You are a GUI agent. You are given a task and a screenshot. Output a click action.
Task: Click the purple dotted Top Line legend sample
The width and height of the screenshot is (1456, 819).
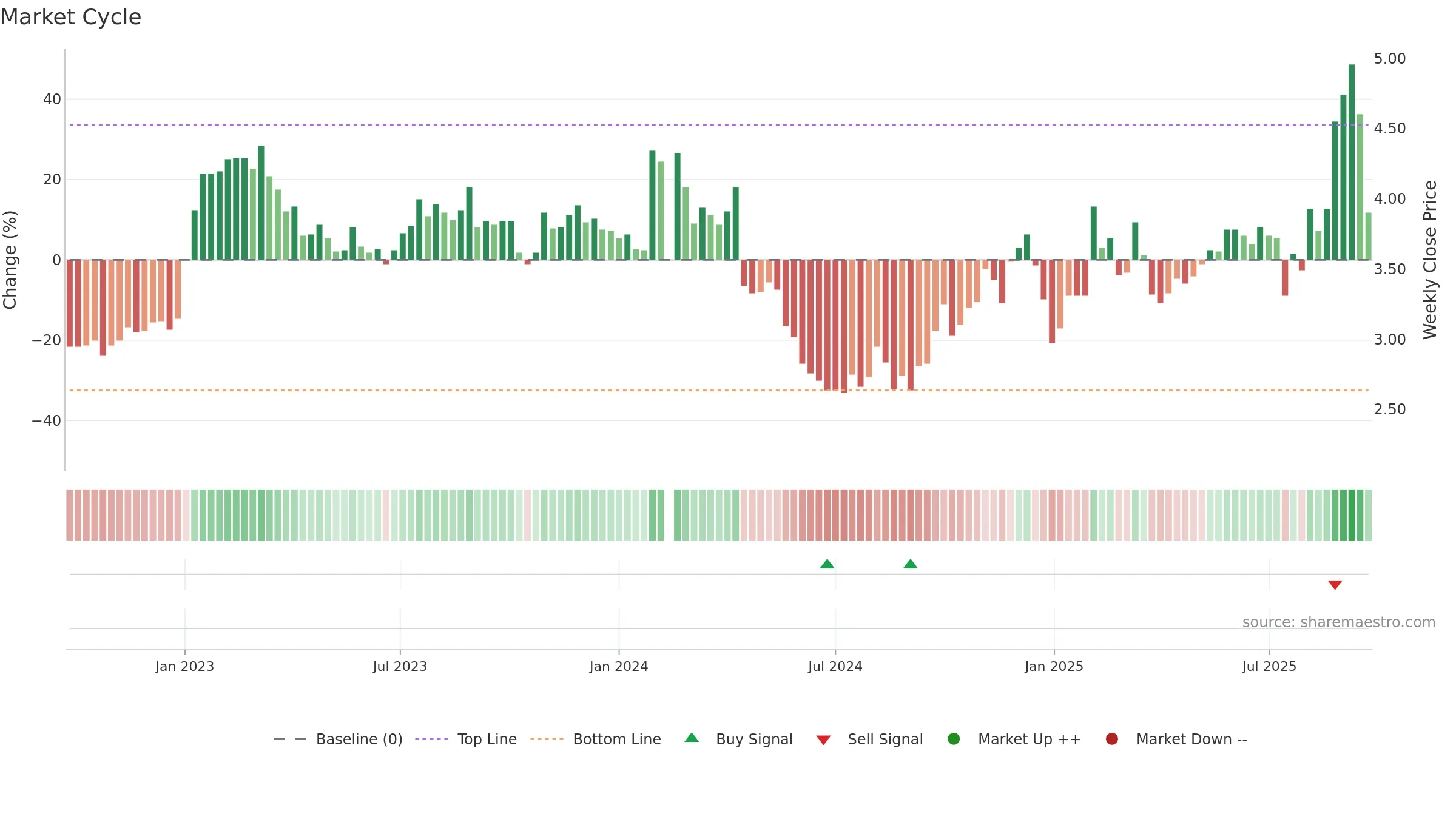[x=431, y=739]
